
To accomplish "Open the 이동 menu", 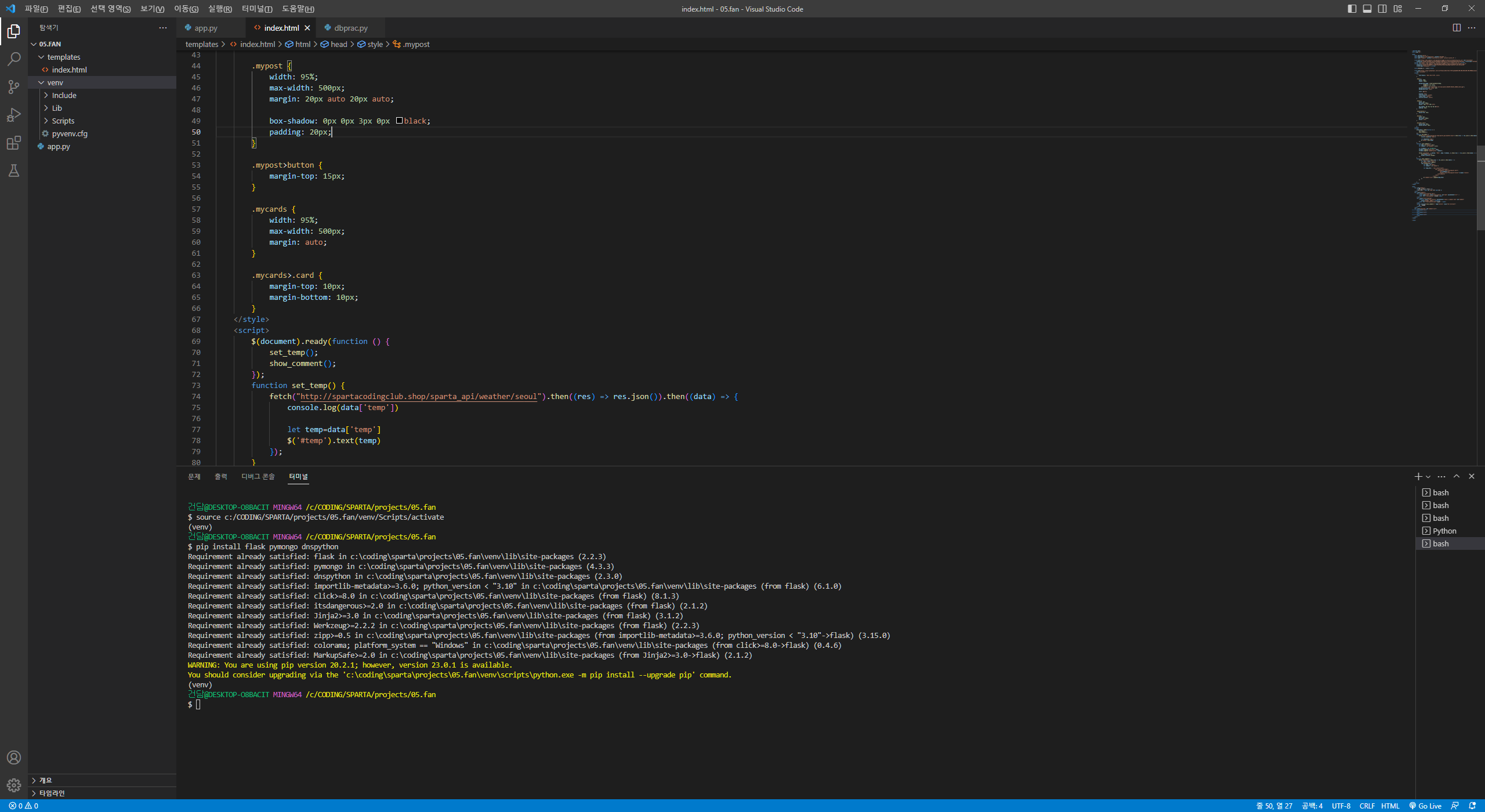I will pyautogui.click(x=186, y=9).
